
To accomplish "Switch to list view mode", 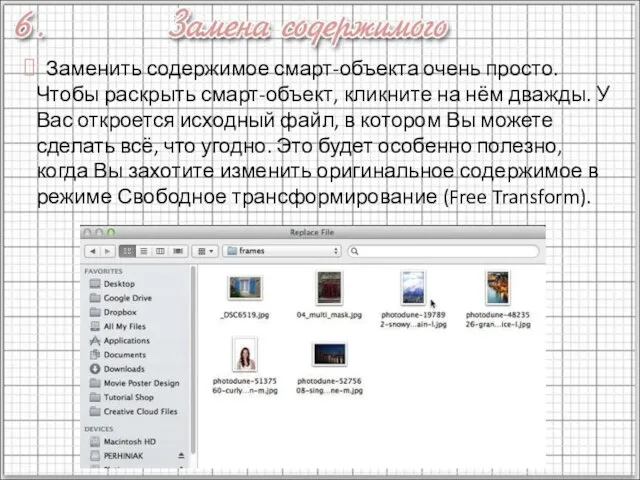I will tap(144, 251).
